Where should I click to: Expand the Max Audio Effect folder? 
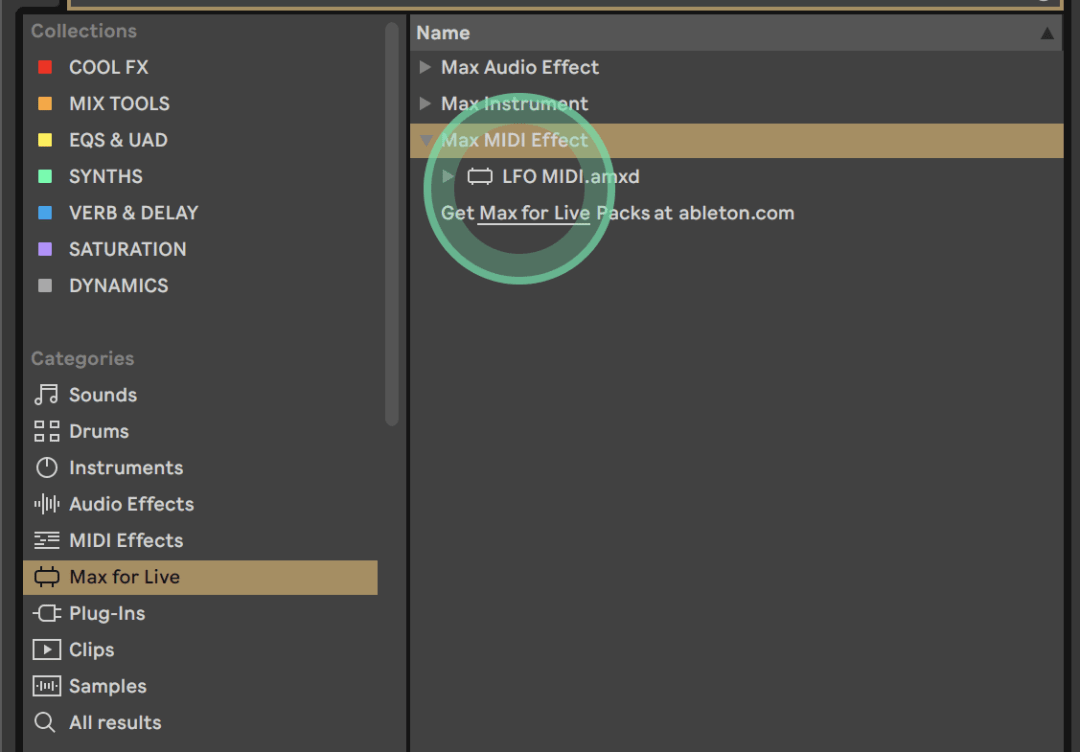(x=425, y=67)
